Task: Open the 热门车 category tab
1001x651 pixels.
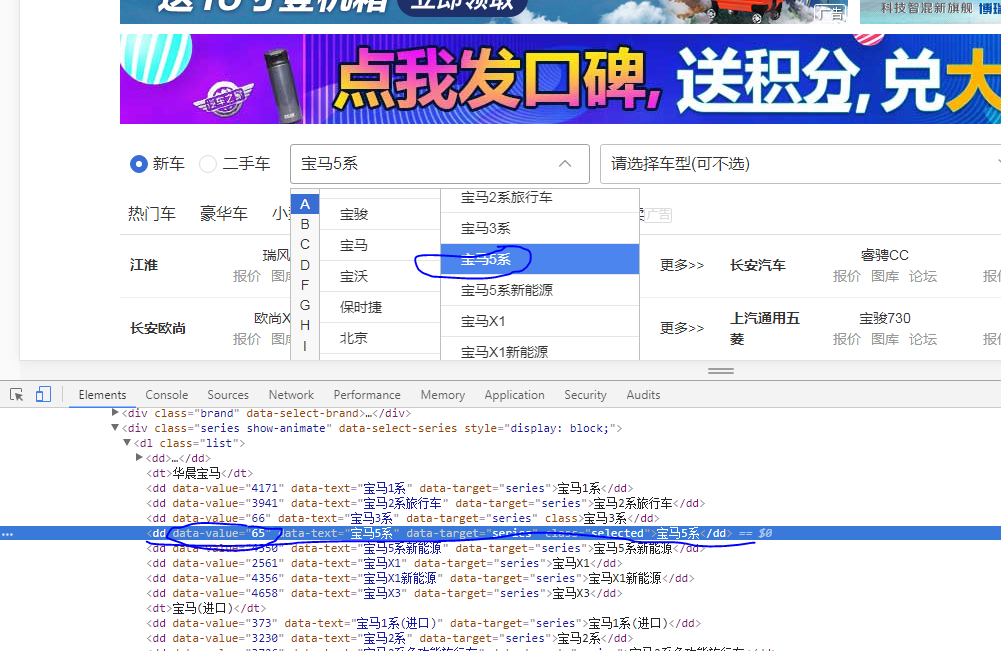Action: point(152,214)
